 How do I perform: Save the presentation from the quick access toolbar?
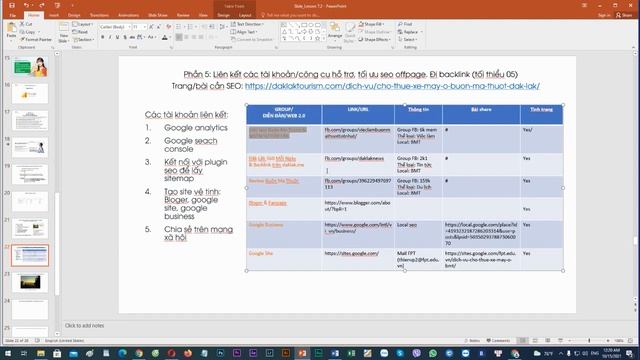pyautogui.click(x=11, y=5)
